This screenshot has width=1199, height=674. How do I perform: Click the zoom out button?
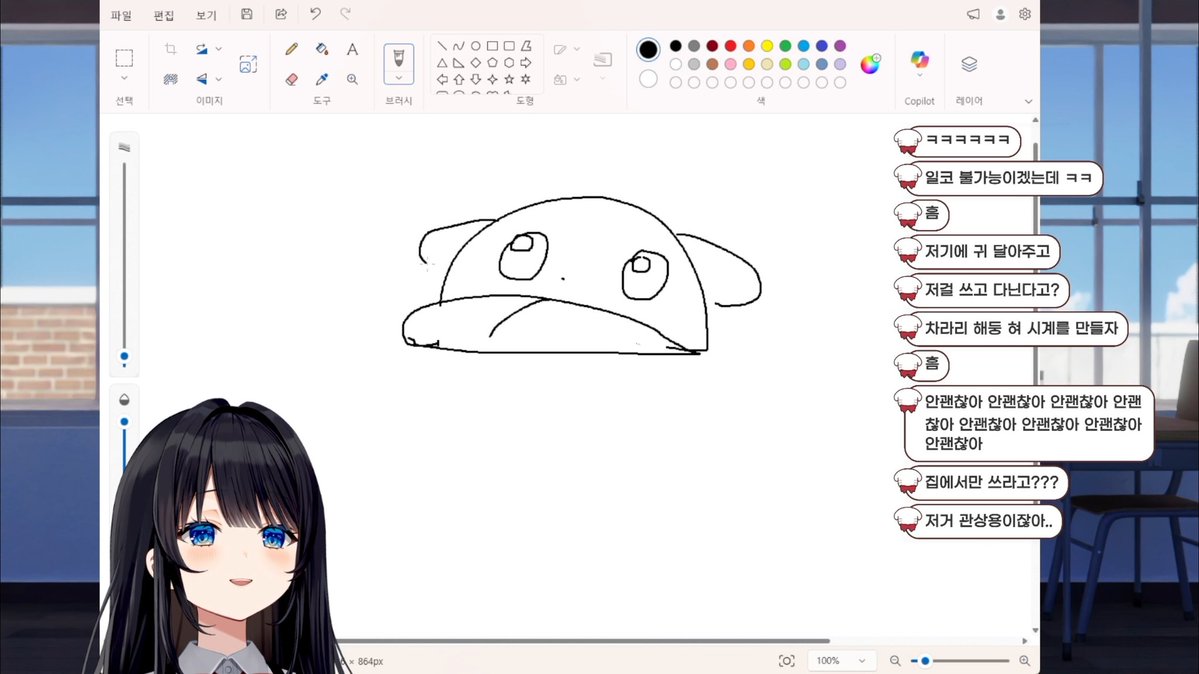coord(895,660)
